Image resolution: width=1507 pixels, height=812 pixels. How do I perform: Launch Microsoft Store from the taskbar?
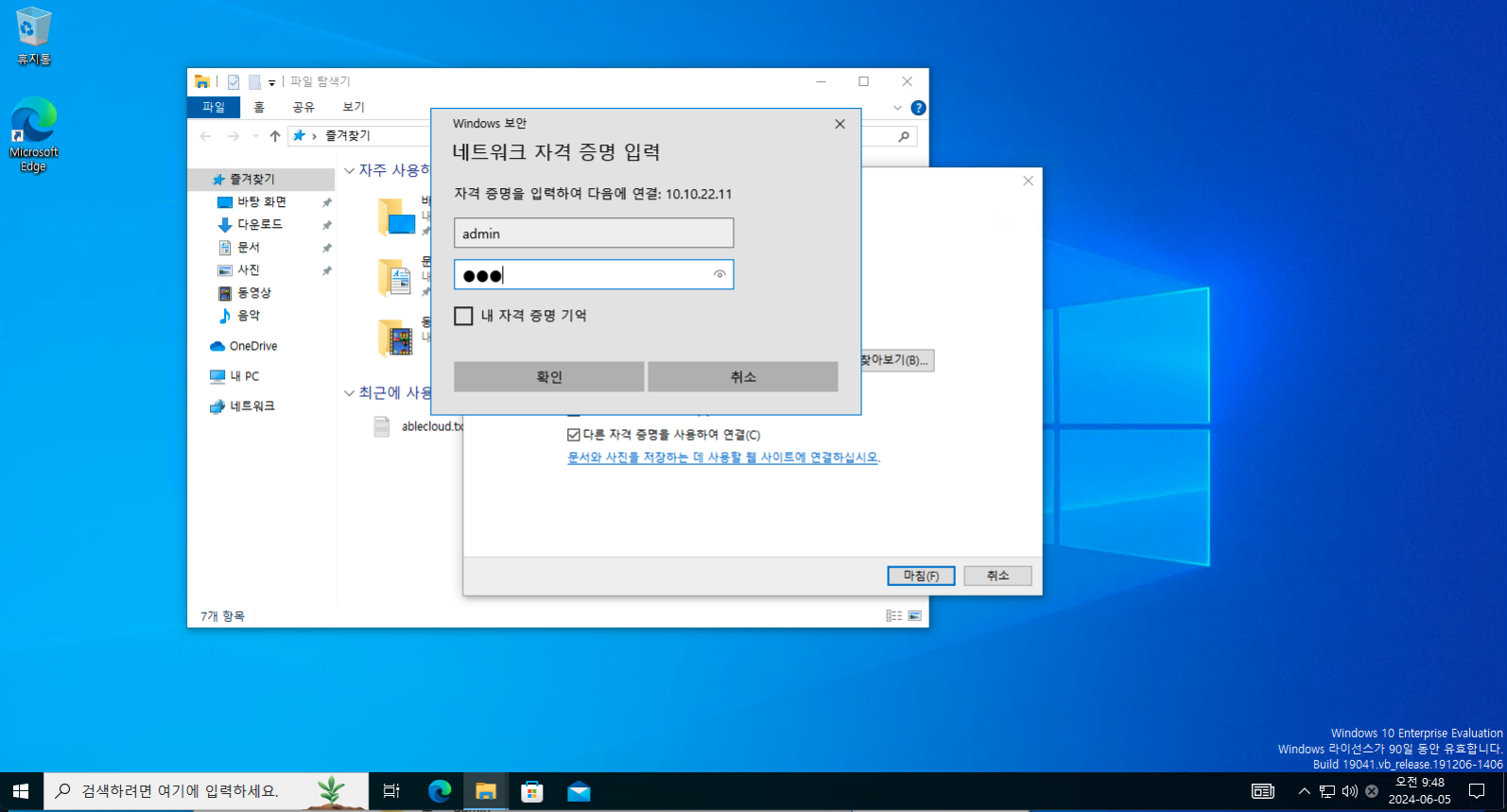532,791
